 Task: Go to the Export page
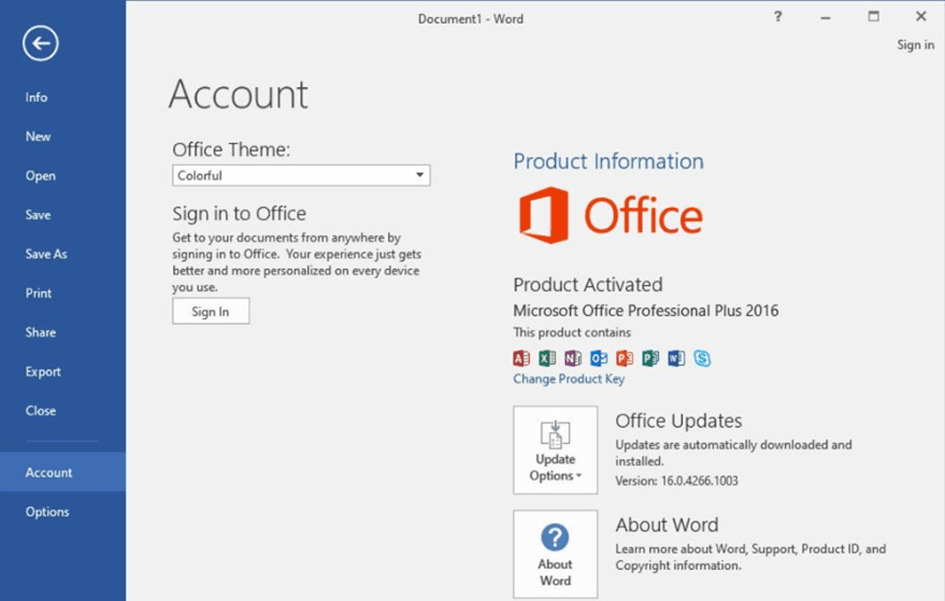click(43, 372)
